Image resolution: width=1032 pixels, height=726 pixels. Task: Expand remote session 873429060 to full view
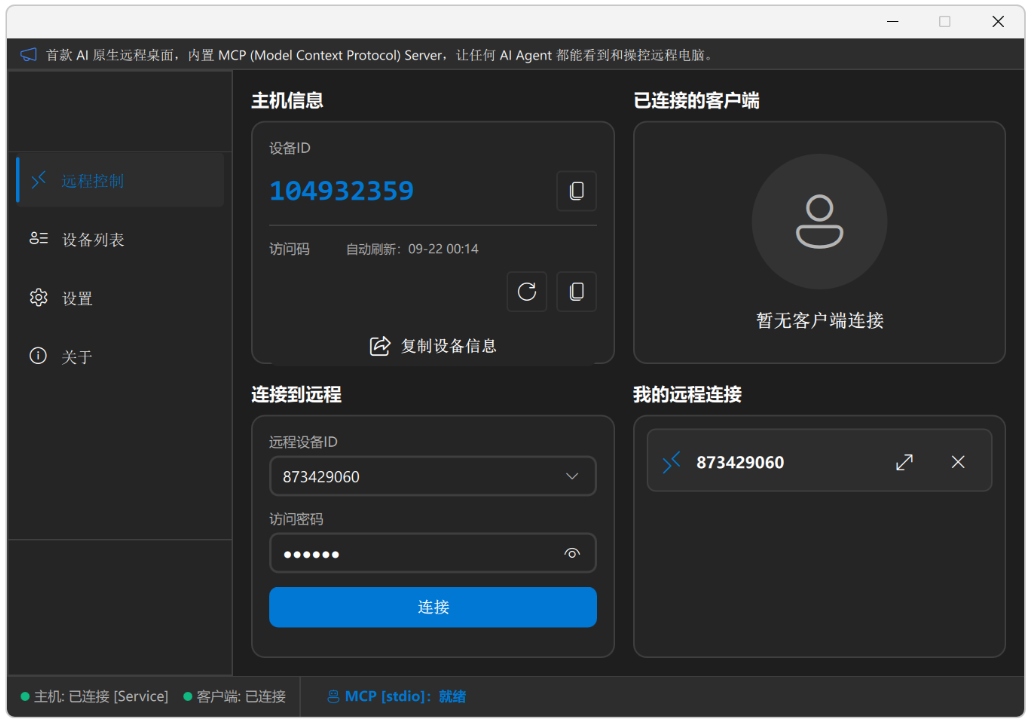coord(904,462)
